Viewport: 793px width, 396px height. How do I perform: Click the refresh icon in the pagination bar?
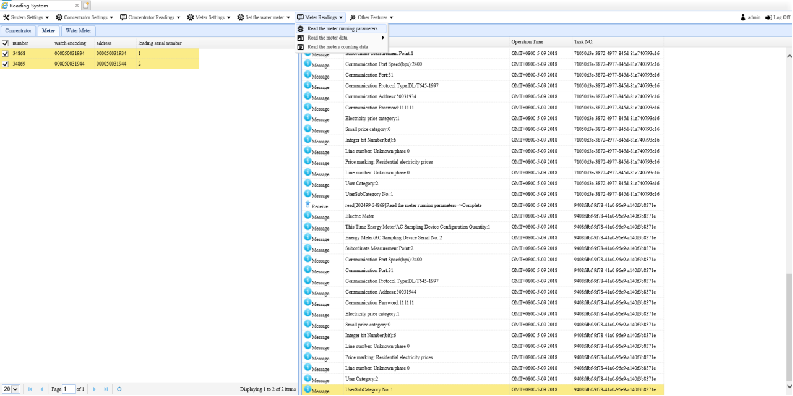click(119, 389)
